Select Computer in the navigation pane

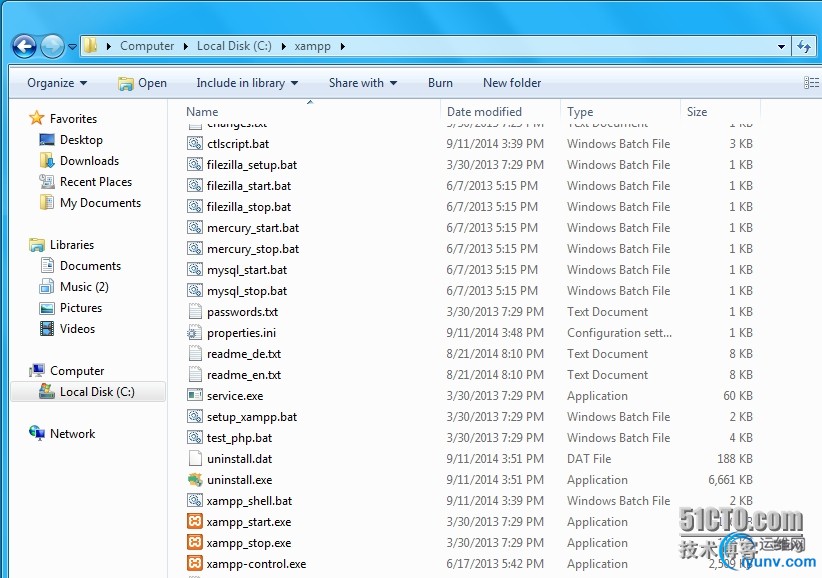coord(77,370)
